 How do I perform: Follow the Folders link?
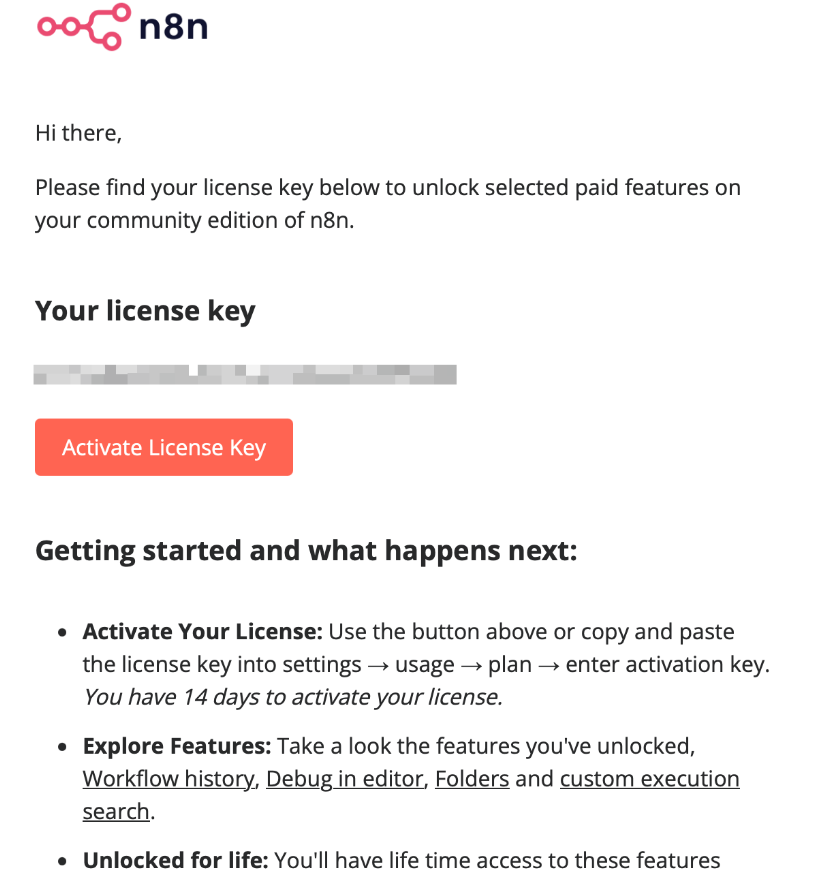click(471, 778)
